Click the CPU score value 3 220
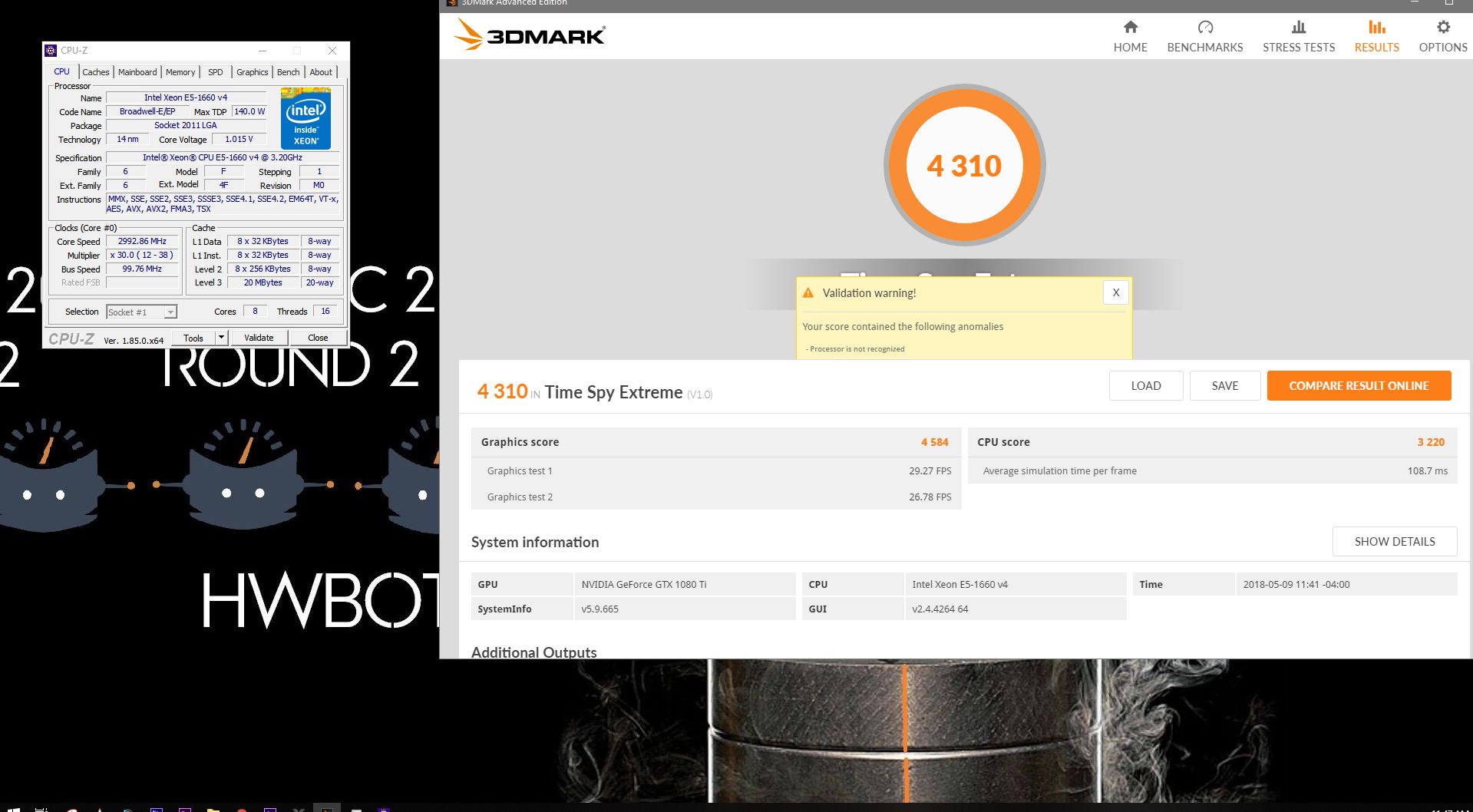This screenshot has height=812, width=1473. [1431, 442]
